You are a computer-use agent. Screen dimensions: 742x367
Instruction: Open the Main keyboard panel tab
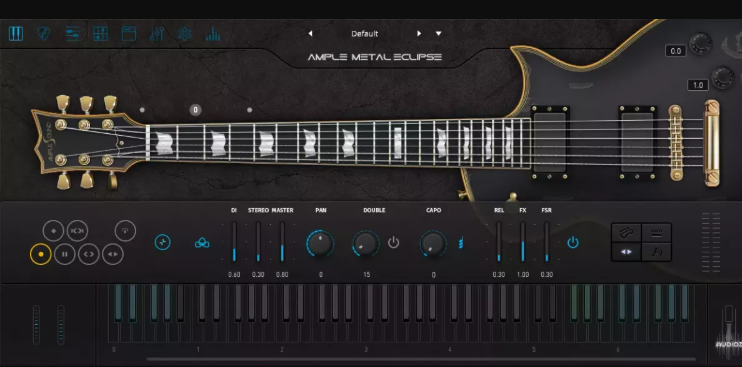point(16,34)
